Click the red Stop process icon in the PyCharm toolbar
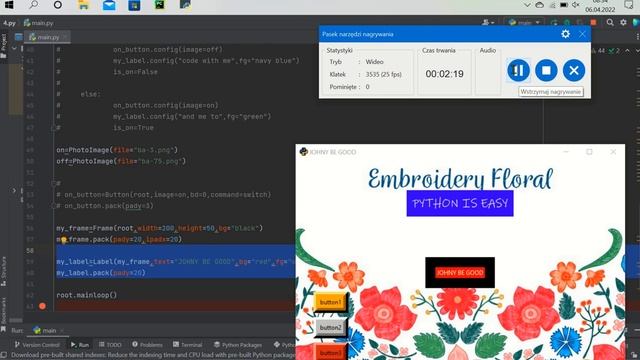 point(593,22)
